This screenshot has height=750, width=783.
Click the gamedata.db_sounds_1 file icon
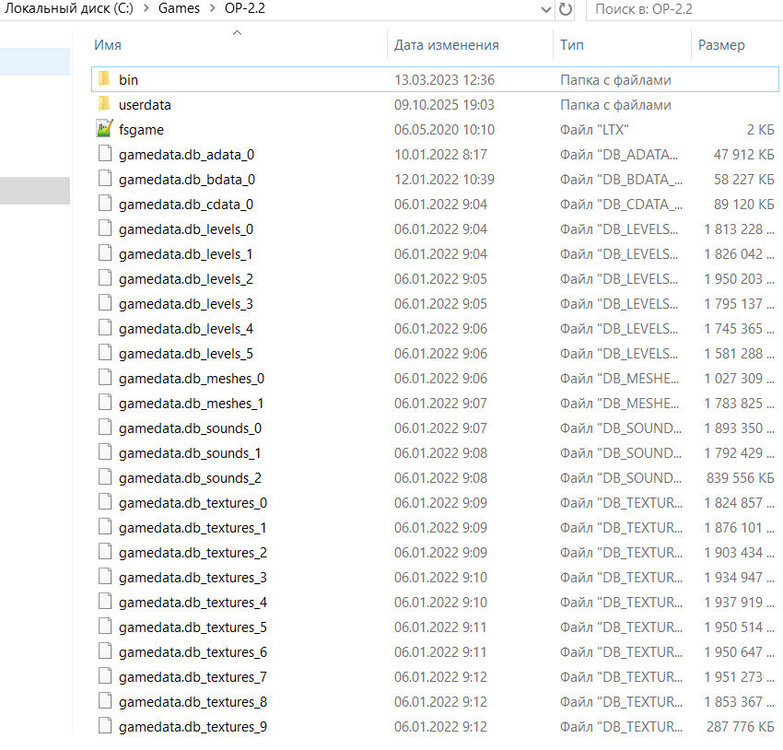[x=104, y=453]
